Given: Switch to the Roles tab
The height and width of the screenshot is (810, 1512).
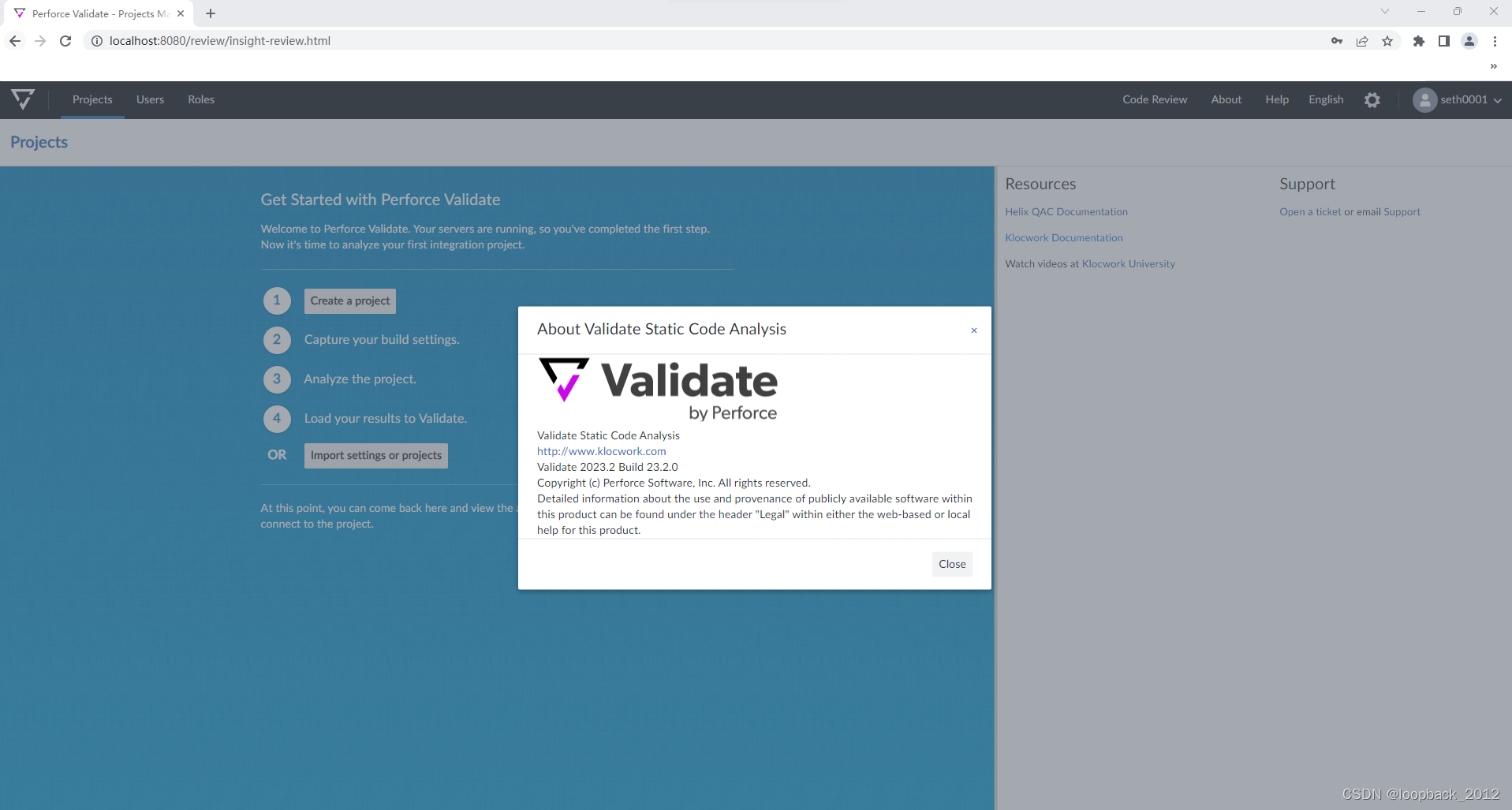Looking at the screenshot, I should 201,99.
